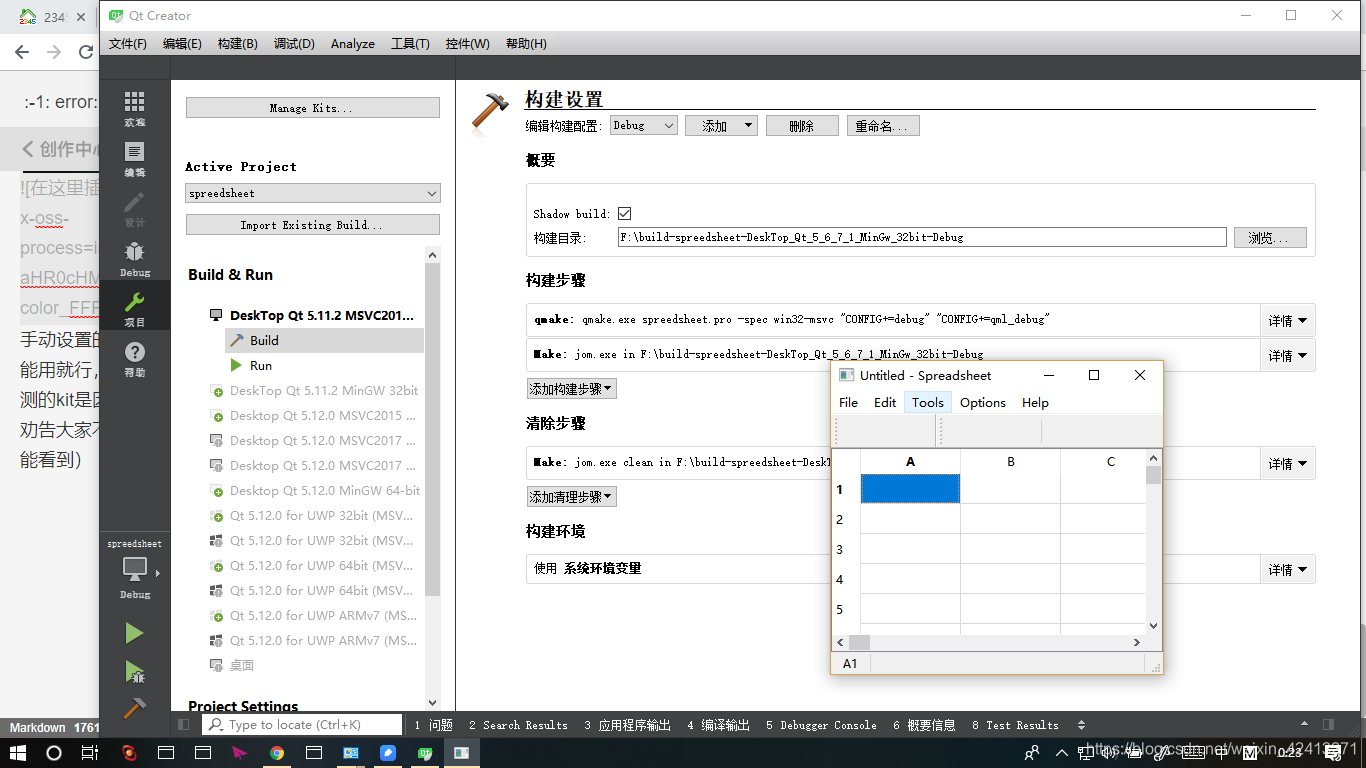
Task: Expand 详情 for the Make build step
Action: 1287,355
